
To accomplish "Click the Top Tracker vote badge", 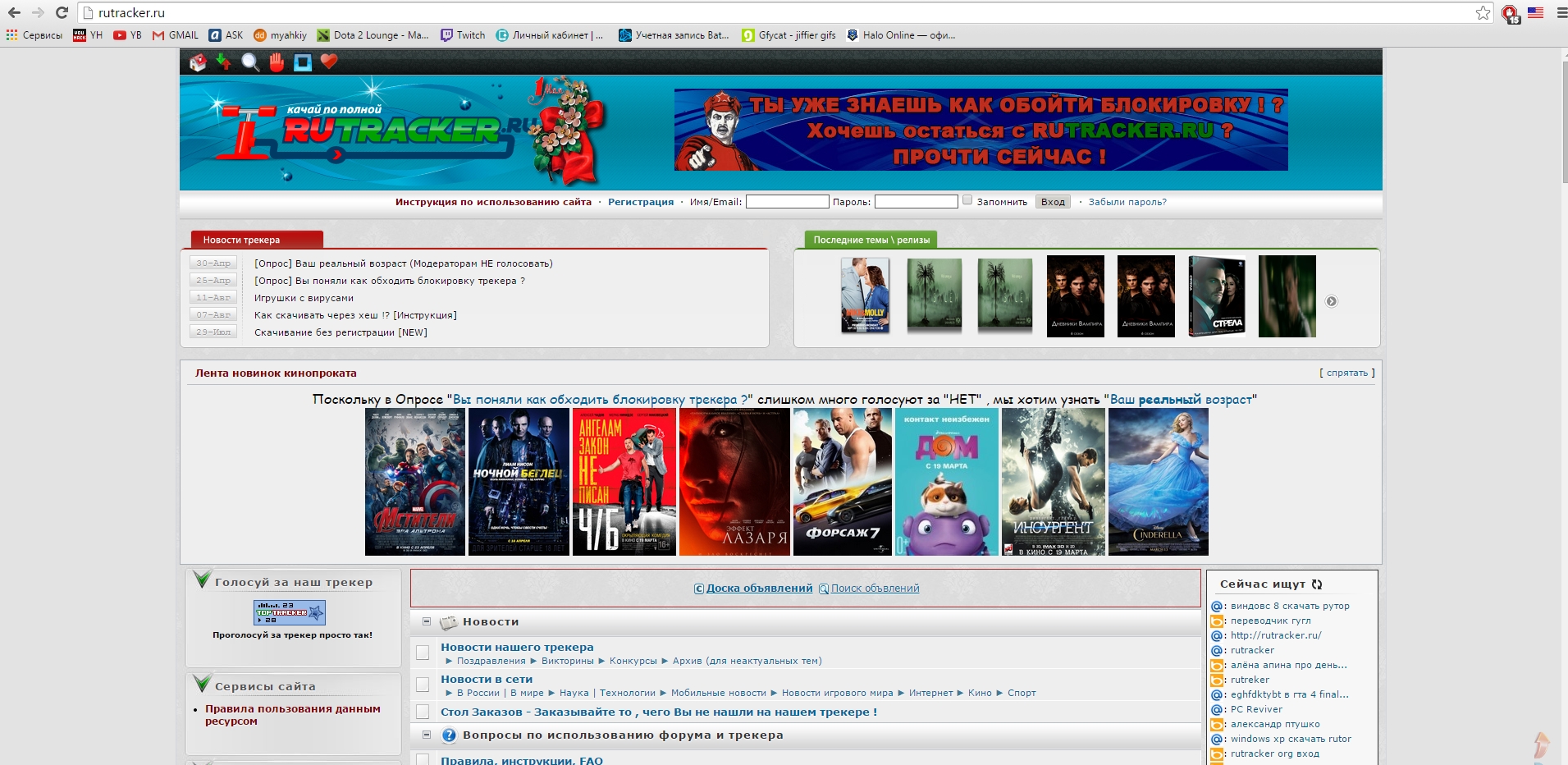I will coord(290,612).
